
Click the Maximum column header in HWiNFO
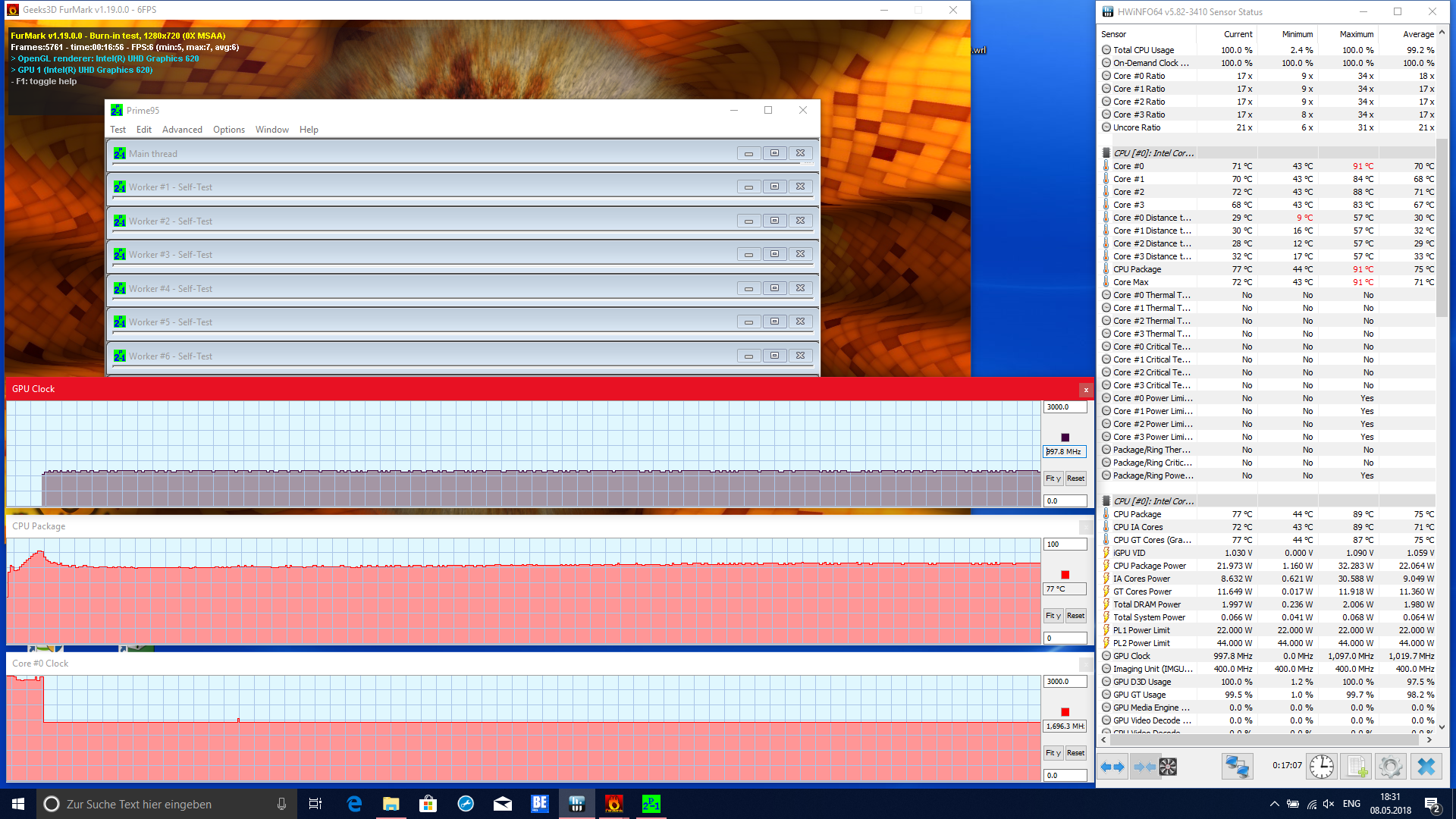[1348, 34]
